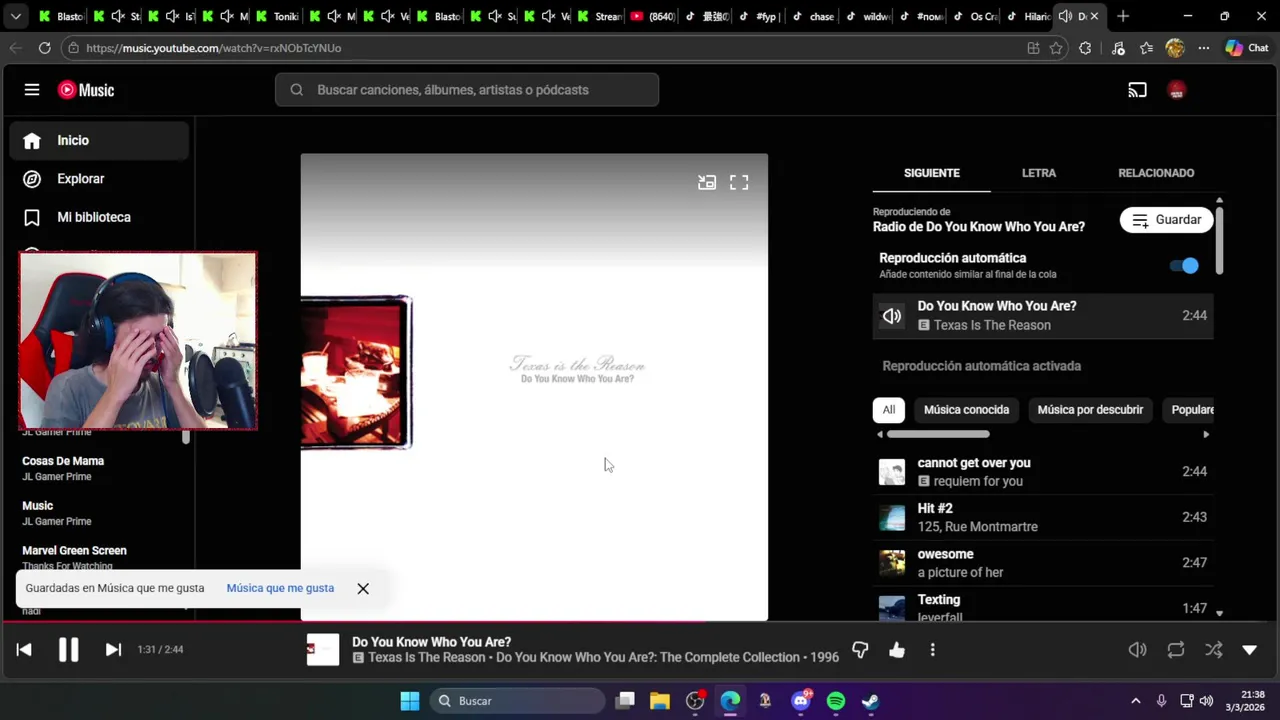Skip to the previous track
The width and height of the screenshot is (1280, 720).
click(24, 650)
